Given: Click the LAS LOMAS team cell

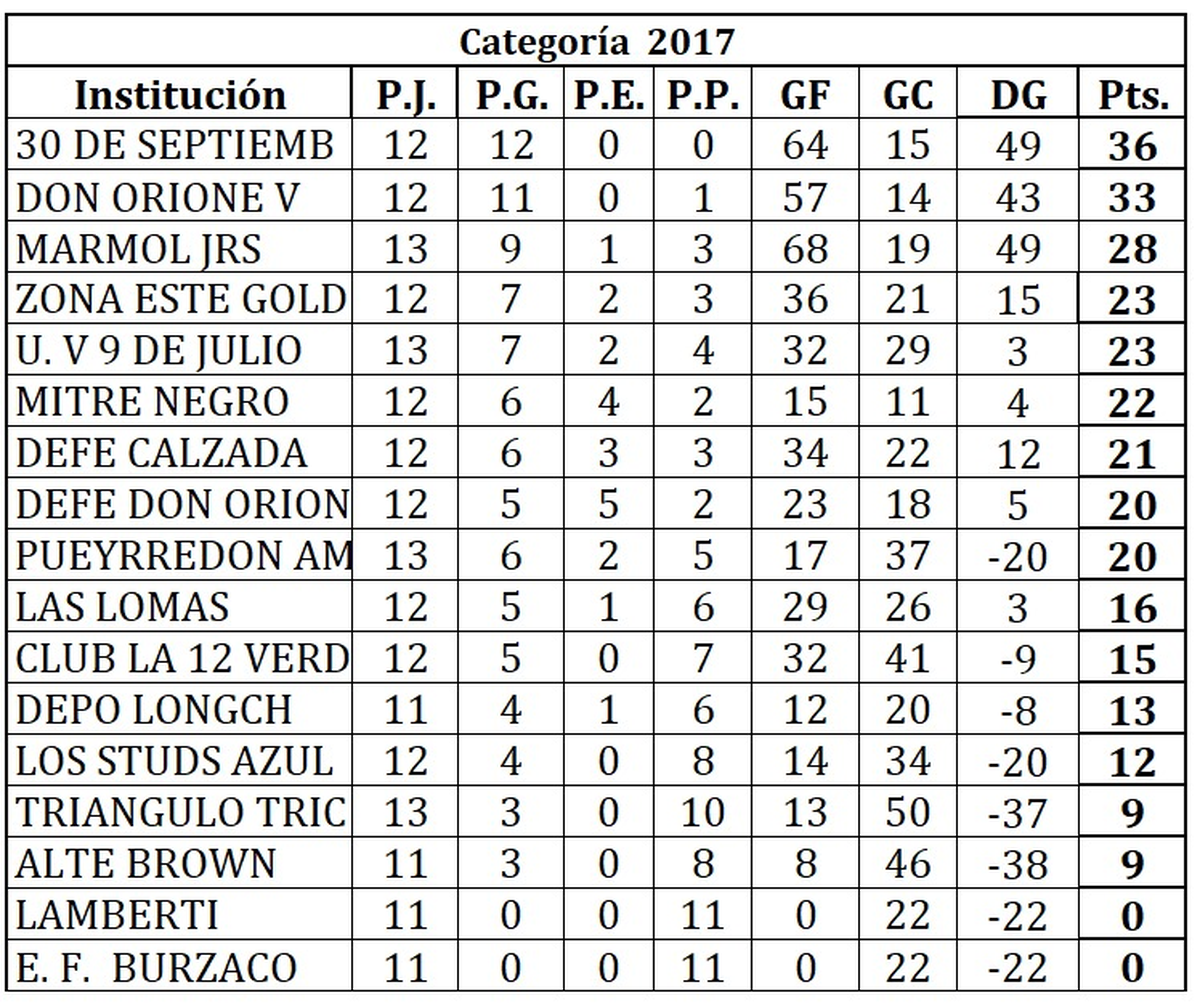Looking at the screenshot, I should pos(181,608).
